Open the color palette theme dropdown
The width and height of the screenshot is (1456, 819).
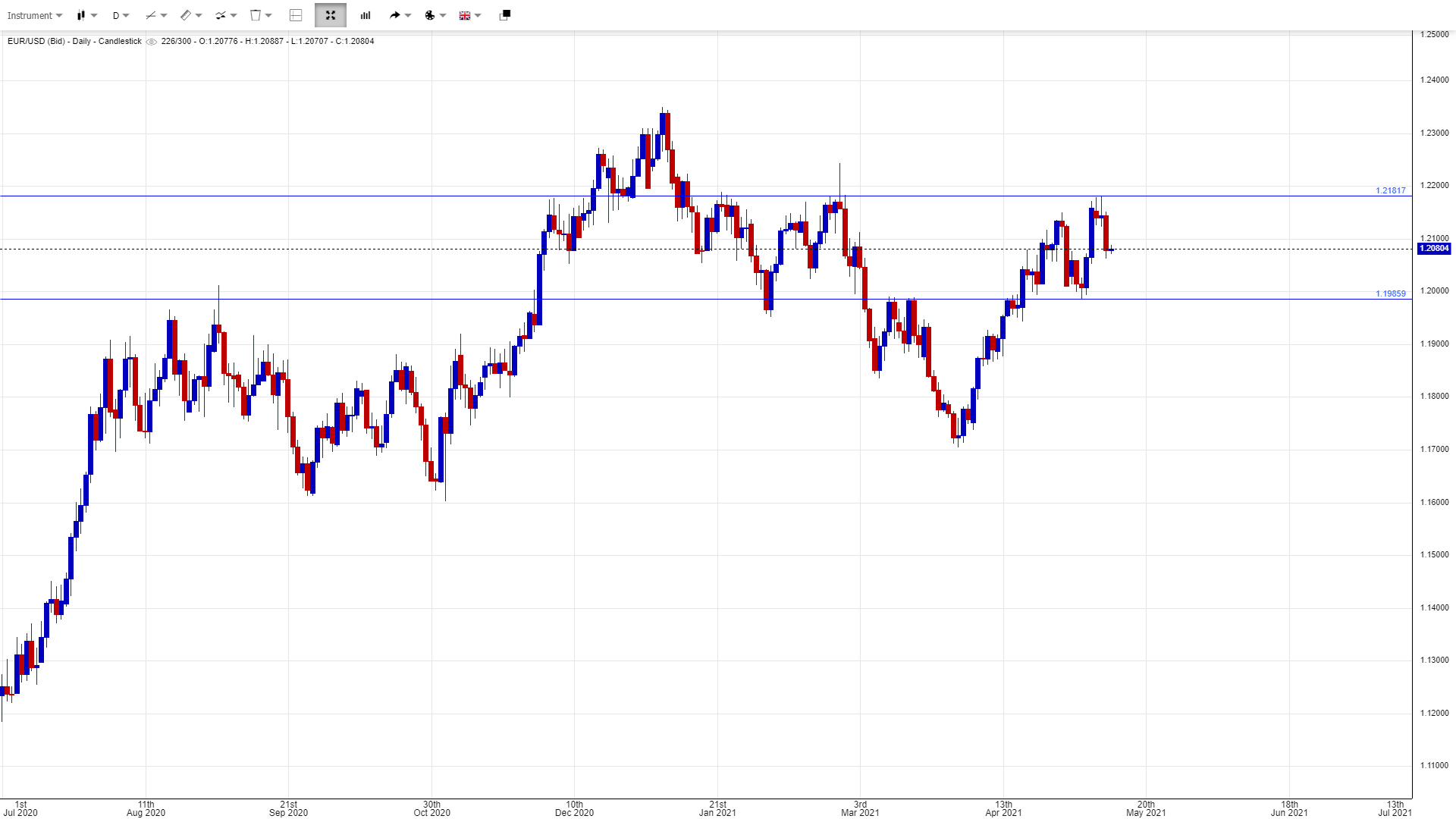[435, 15]
